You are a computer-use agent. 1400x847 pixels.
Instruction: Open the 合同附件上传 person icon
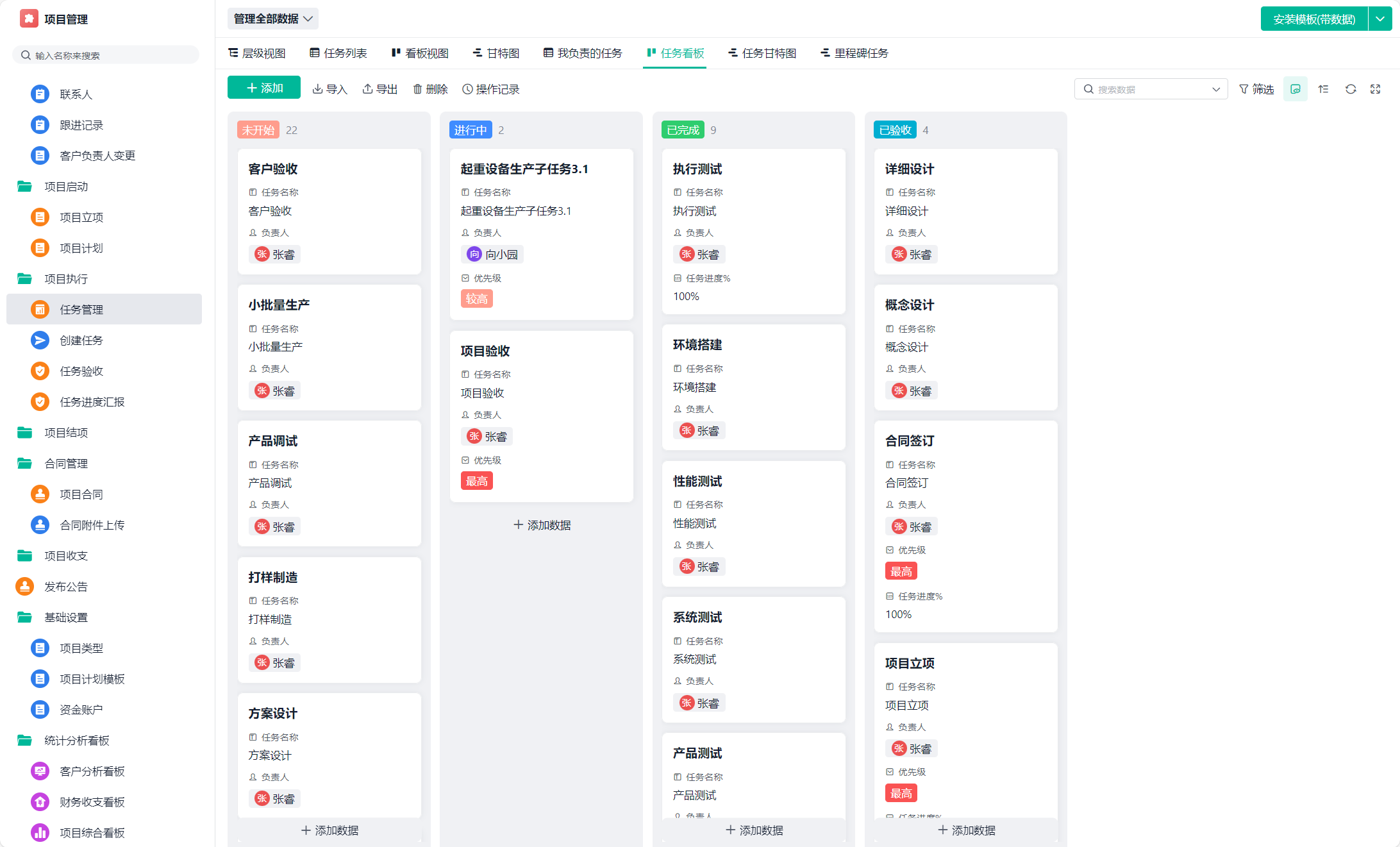click(x=40, y=525)
